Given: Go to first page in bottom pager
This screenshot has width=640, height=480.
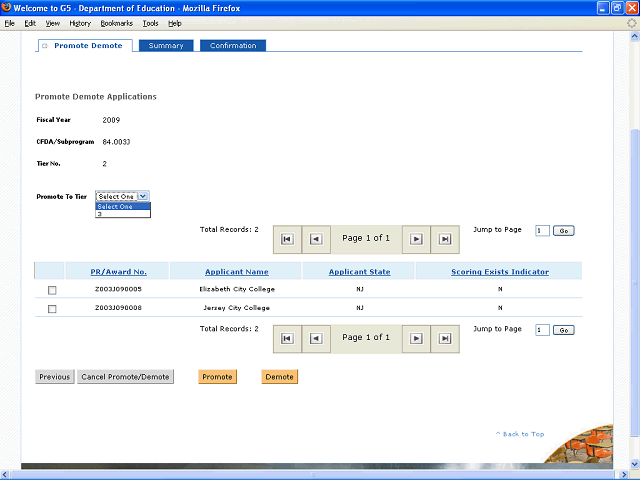Looking at the screenshot, I should pos(287,338).
